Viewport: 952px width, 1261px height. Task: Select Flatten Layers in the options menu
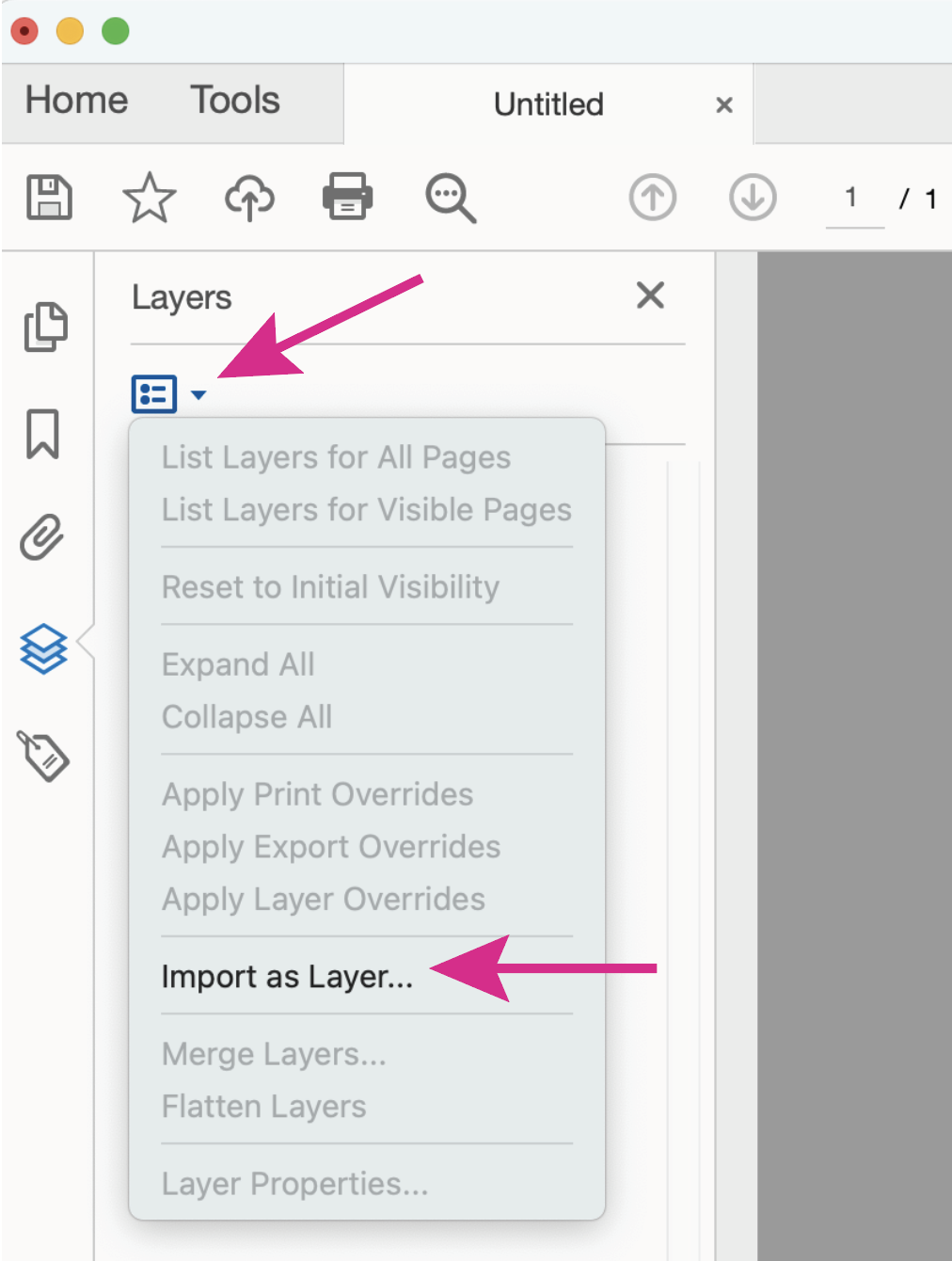coord(264,1106)
